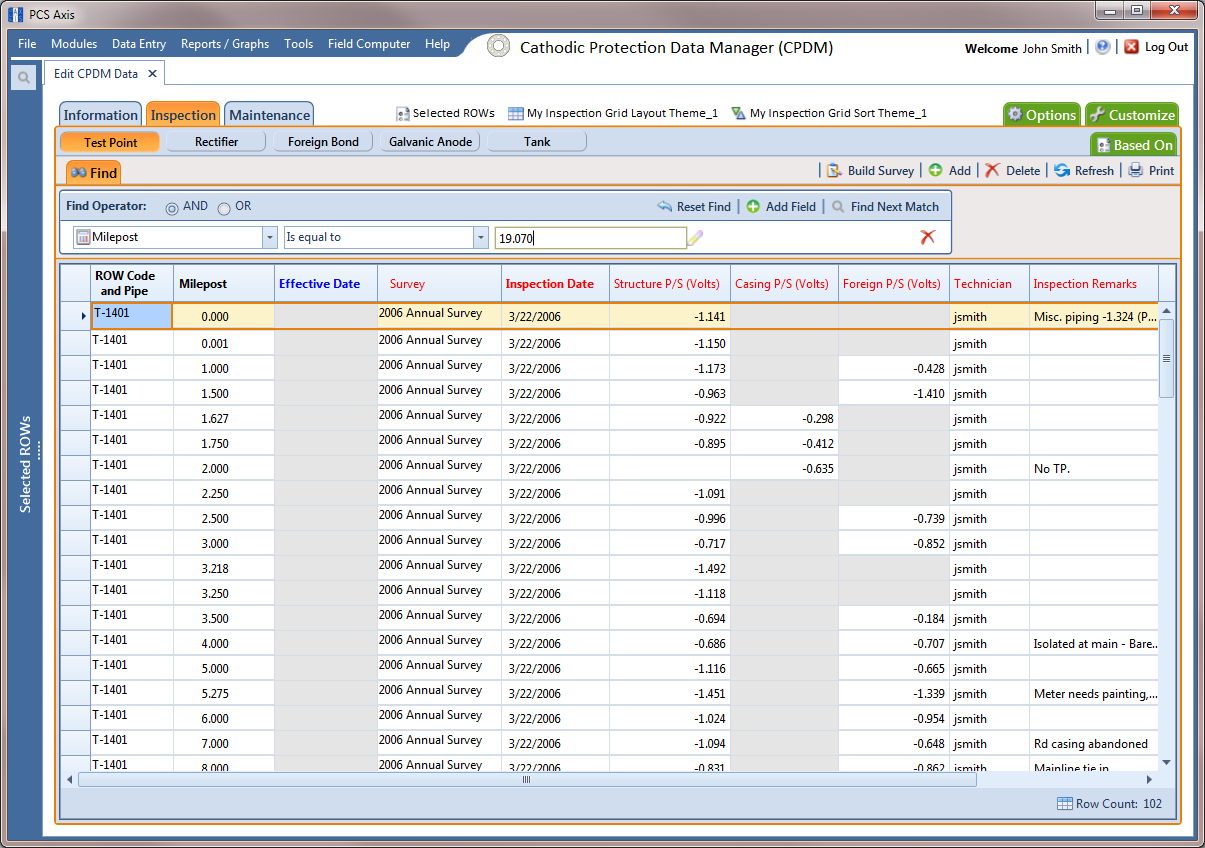Click the Row Count grid icon
1205x848 pixels.
coord(1065,804)
